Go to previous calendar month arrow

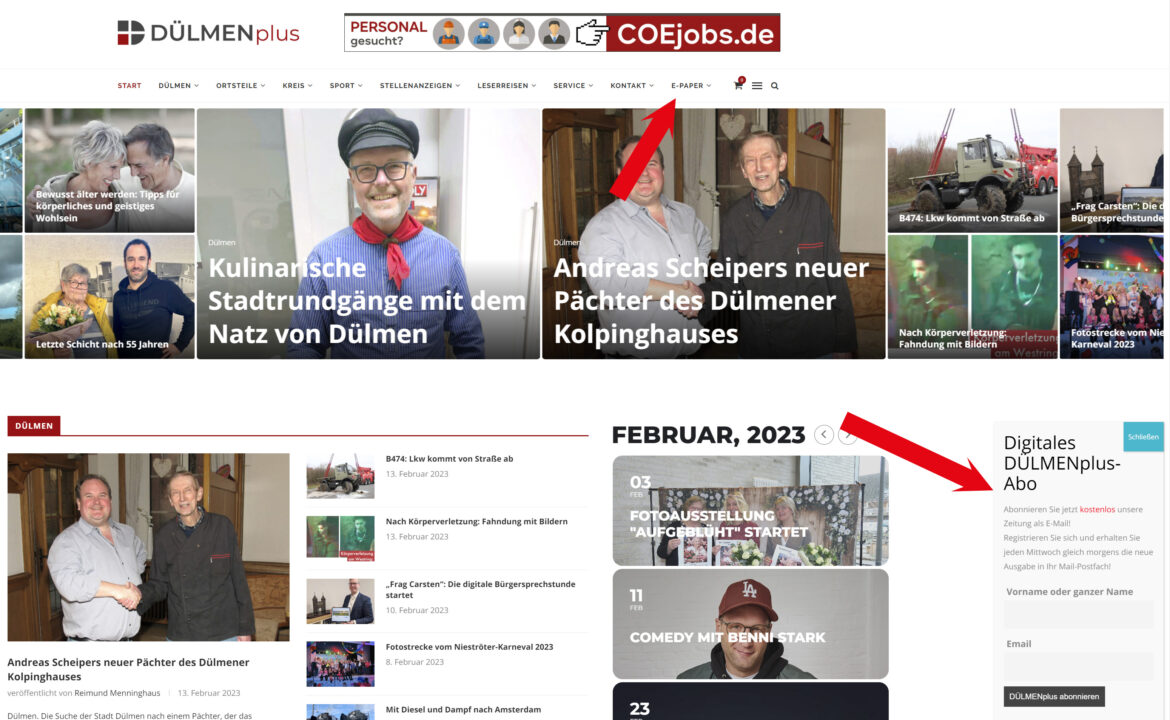[x=824, y=434]
